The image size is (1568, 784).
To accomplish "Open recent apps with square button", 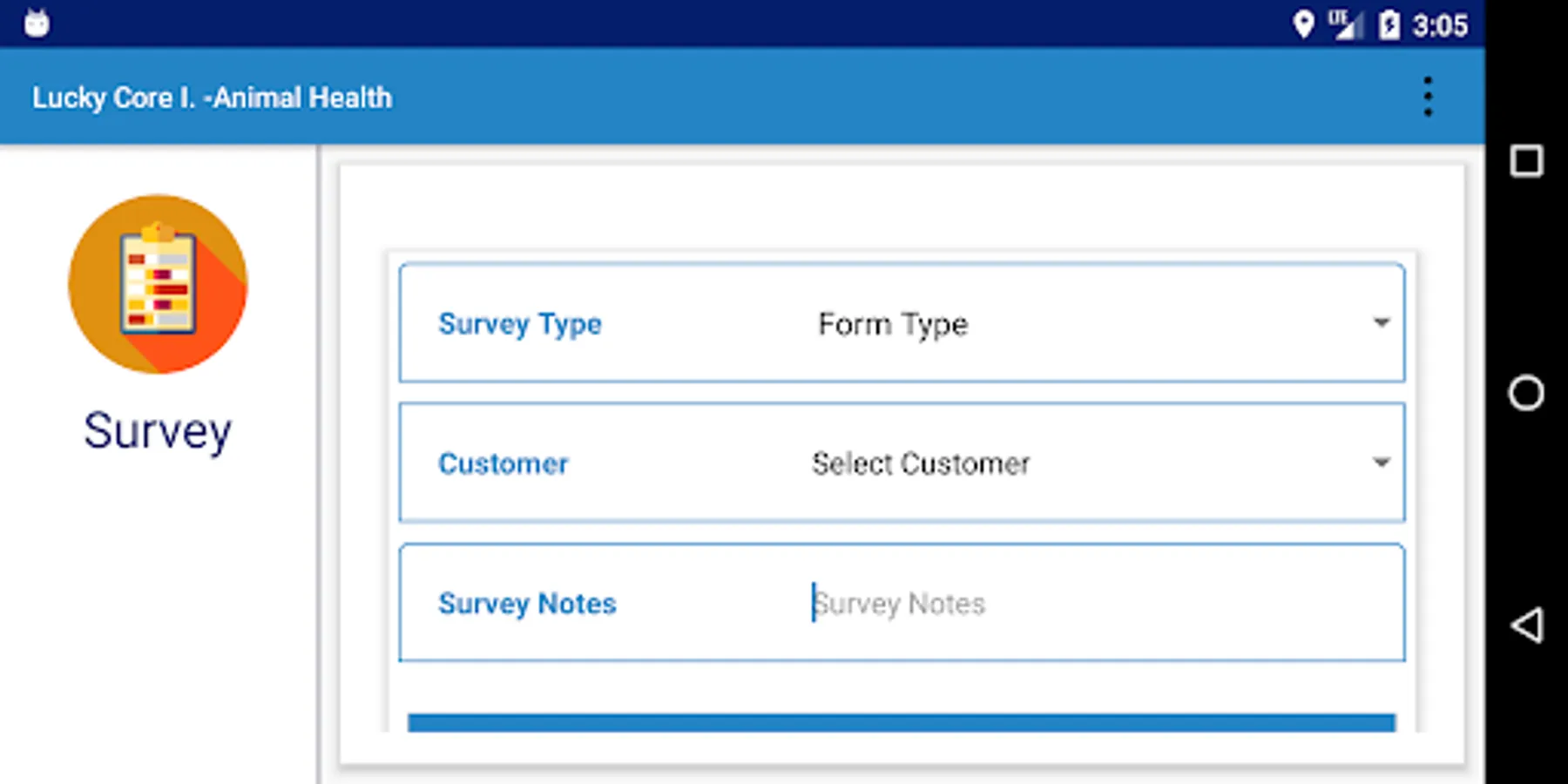I will pyautogui.click(x=1526, y=161).
